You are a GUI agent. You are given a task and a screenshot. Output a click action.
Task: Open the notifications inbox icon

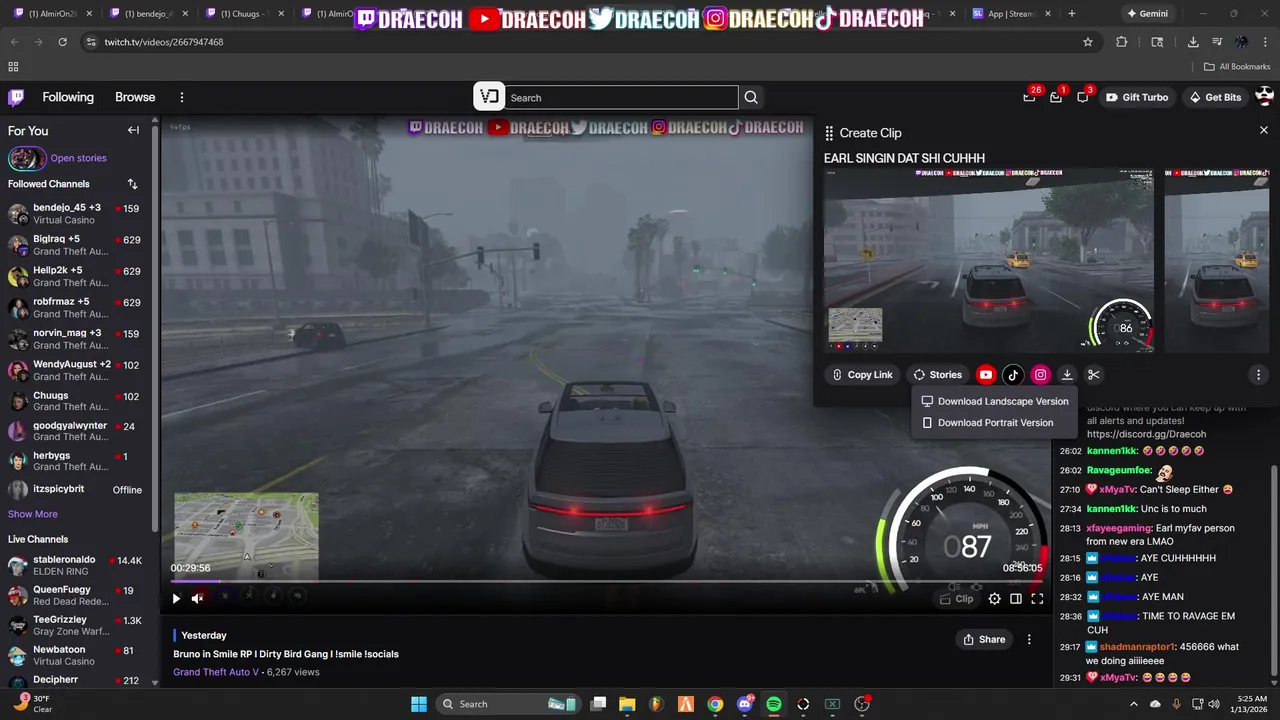click(x=1056, y=97)
